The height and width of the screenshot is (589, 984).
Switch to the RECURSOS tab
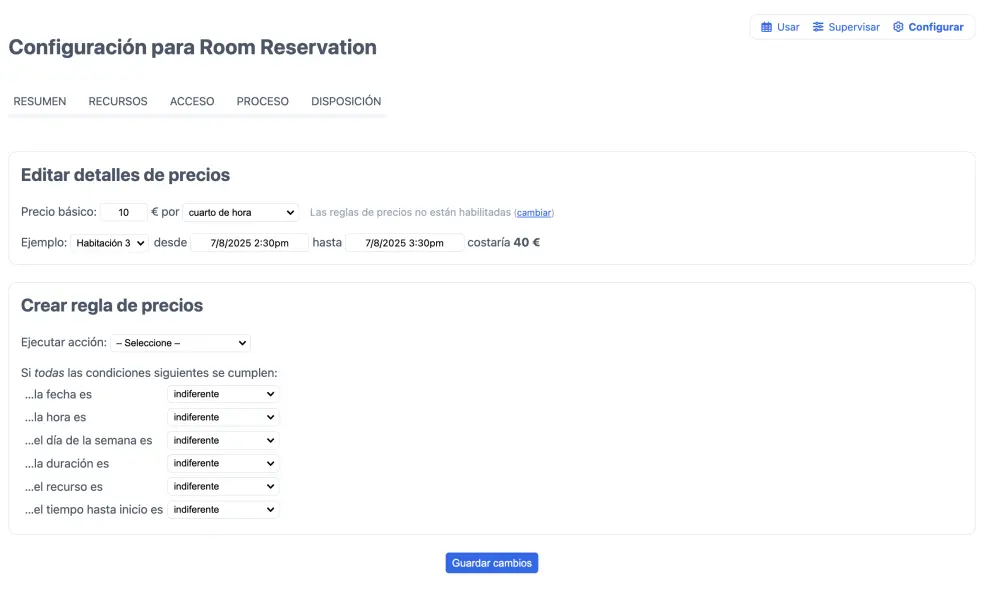coord(118,101)
